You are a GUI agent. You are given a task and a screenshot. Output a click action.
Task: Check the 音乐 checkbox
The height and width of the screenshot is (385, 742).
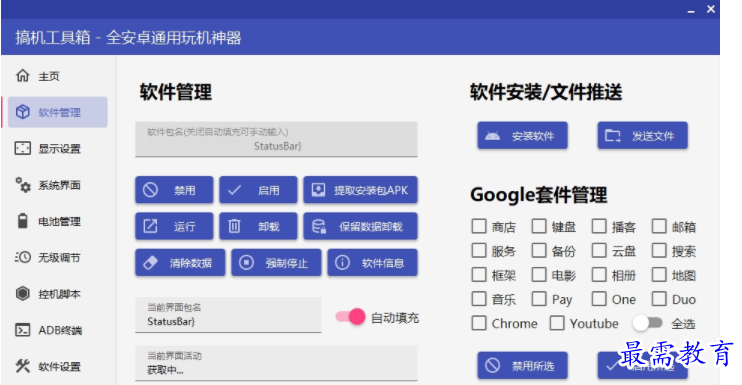(x=479, y=299)
